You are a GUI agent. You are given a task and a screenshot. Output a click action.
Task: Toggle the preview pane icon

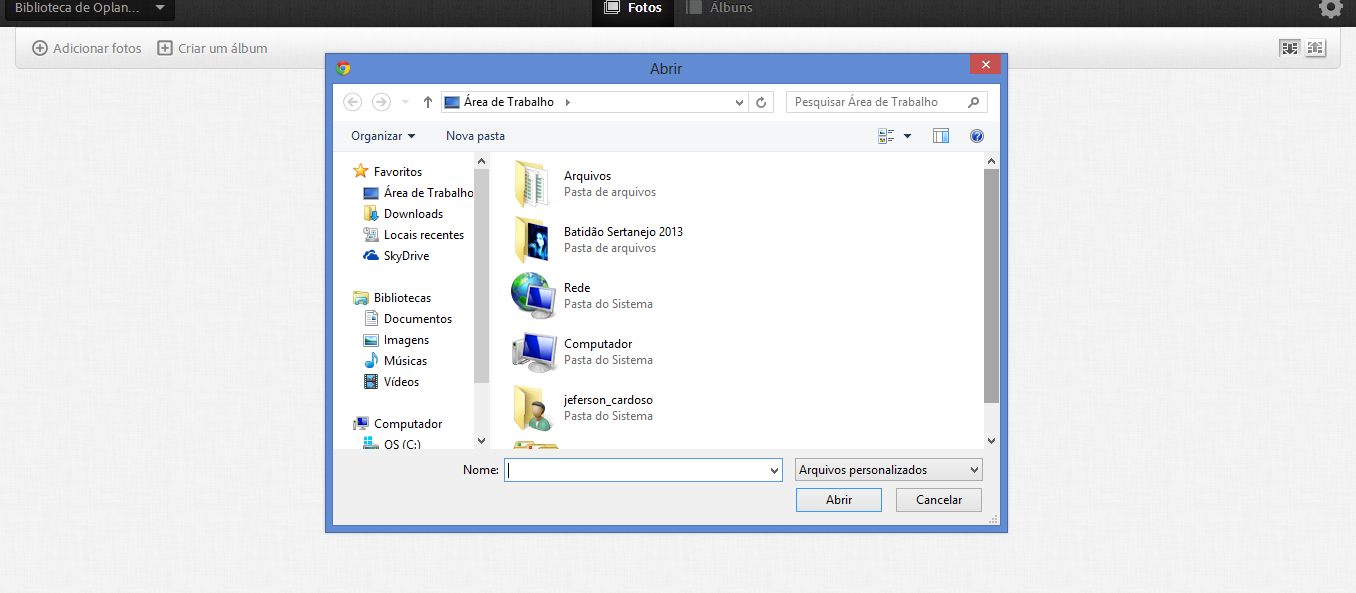[x=940, y=136]
